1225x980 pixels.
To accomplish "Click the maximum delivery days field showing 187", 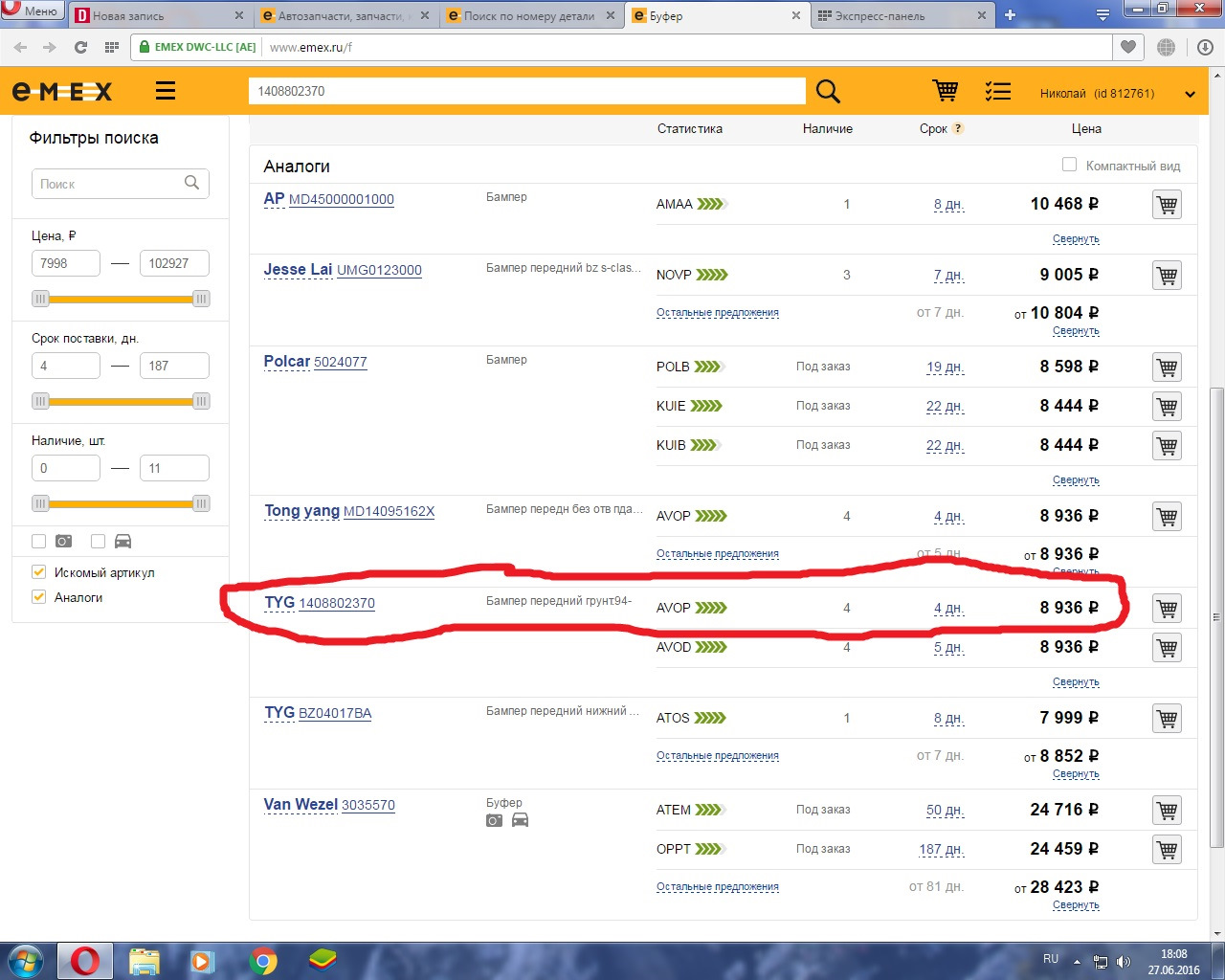I will tap(174, 366).
